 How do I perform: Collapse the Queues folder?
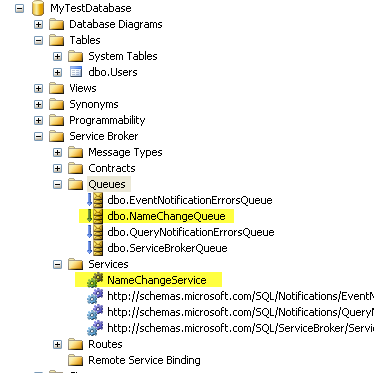tap(58, 184)
